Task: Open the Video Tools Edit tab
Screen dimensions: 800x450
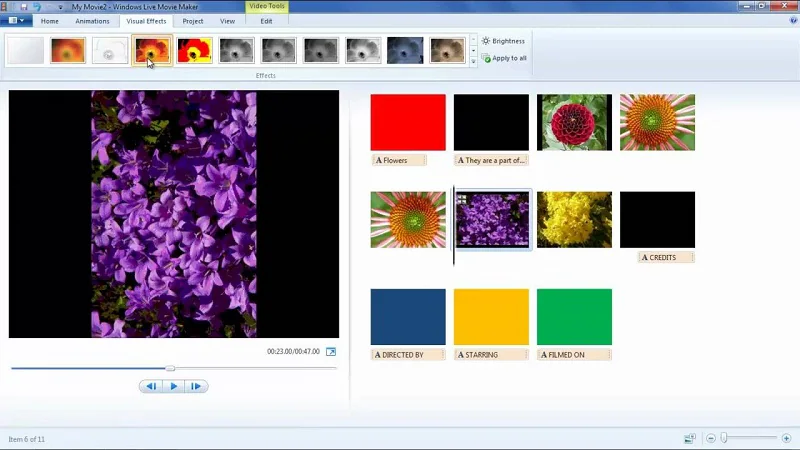Action: pos(266,21)
